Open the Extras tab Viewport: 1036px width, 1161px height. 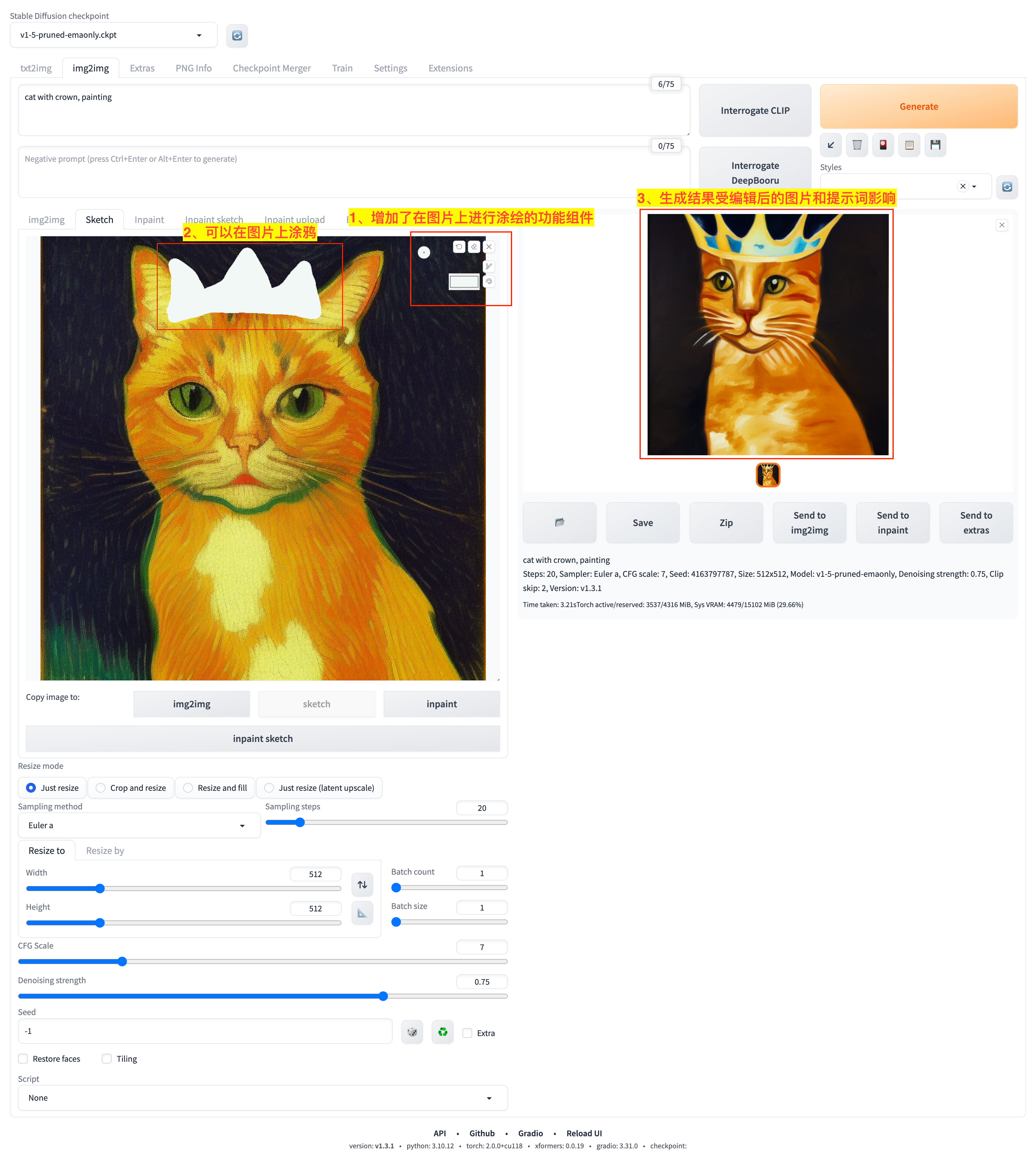click(x=142, y=68)
